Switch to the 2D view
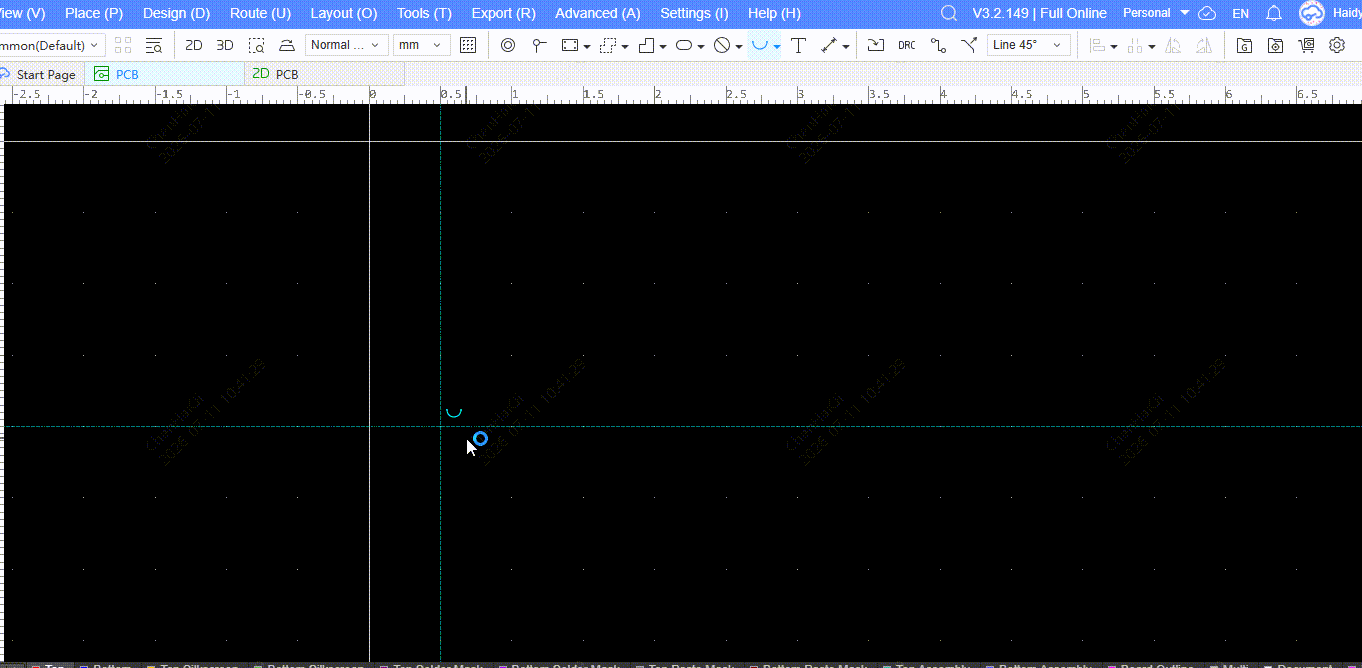Viewport: 1362px width, 668px height. click(x=194, y=45)
